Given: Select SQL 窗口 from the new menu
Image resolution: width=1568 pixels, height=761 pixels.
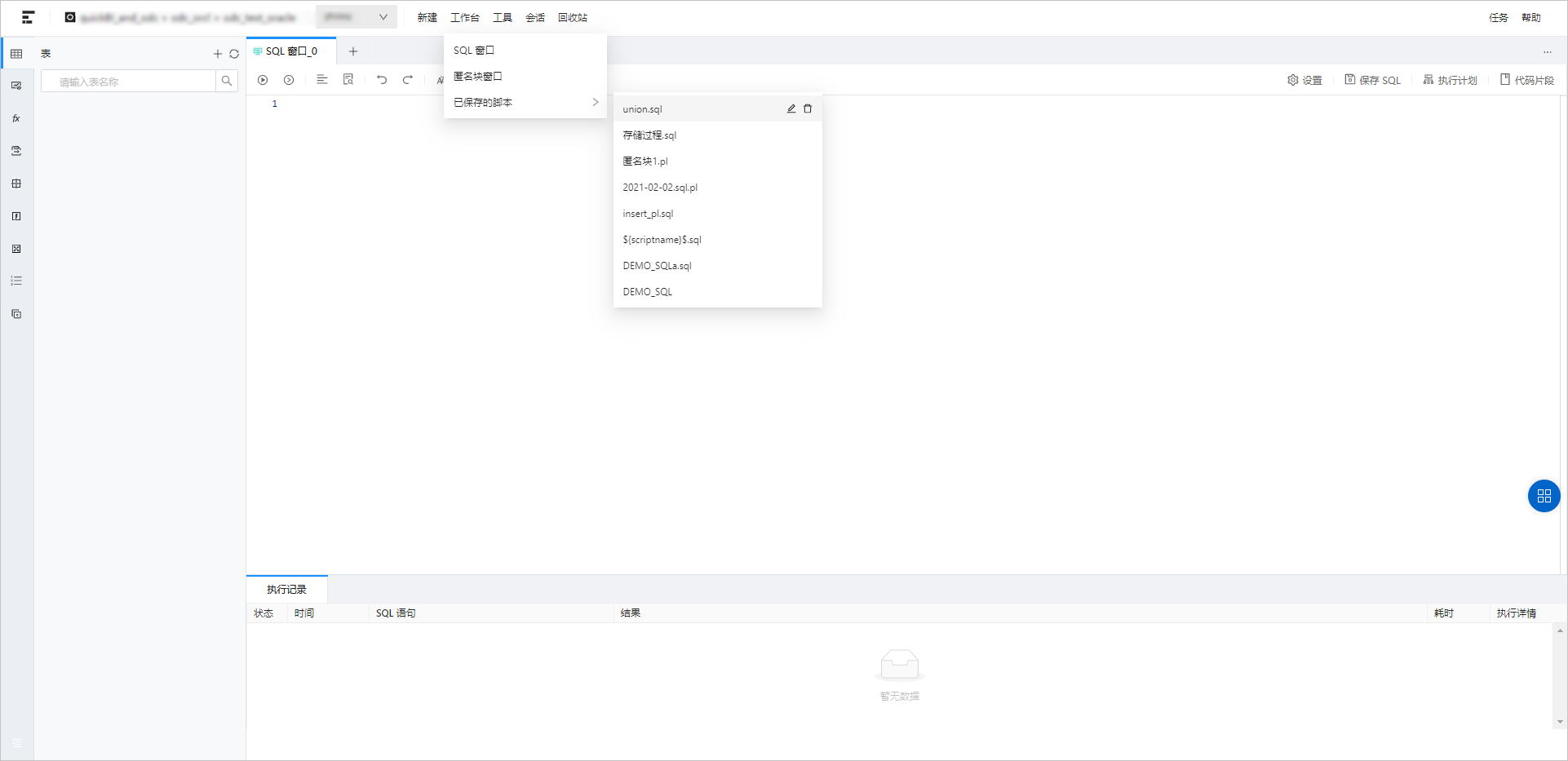Looking at the screenshot, I should (x=474, y=51).
